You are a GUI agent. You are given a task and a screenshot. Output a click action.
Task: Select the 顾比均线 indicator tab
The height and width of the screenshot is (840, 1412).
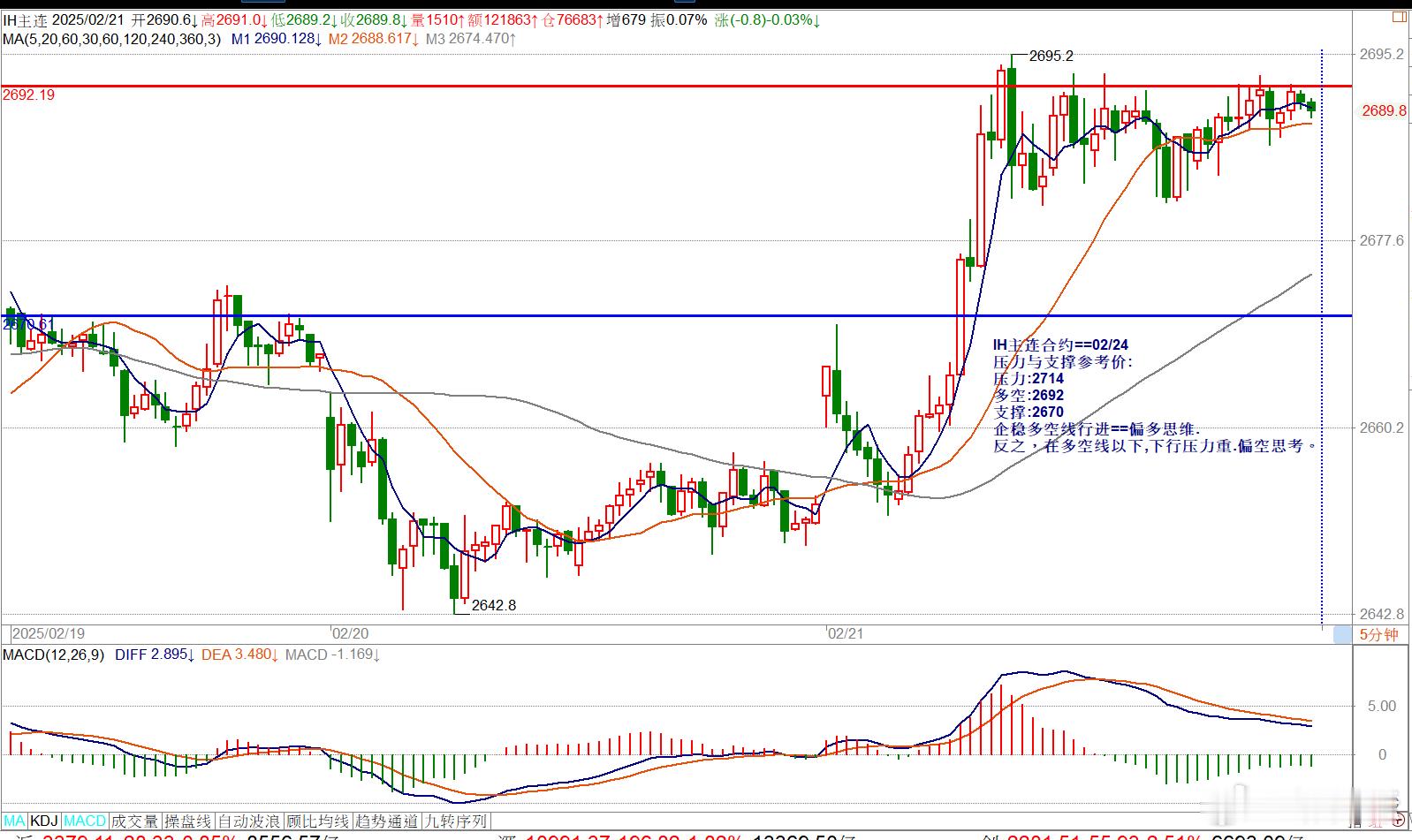pos(317,821)
